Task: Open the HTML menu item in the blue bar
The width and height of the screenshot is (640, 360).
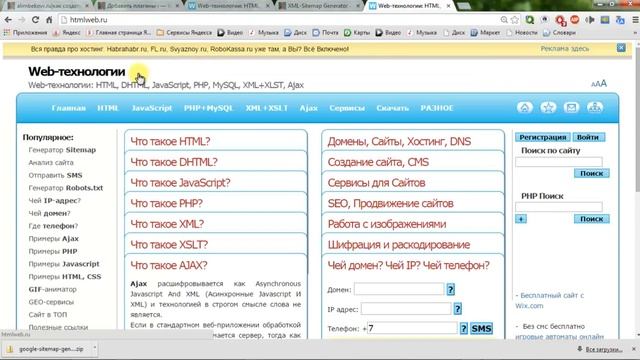Action: click(108, 108)
